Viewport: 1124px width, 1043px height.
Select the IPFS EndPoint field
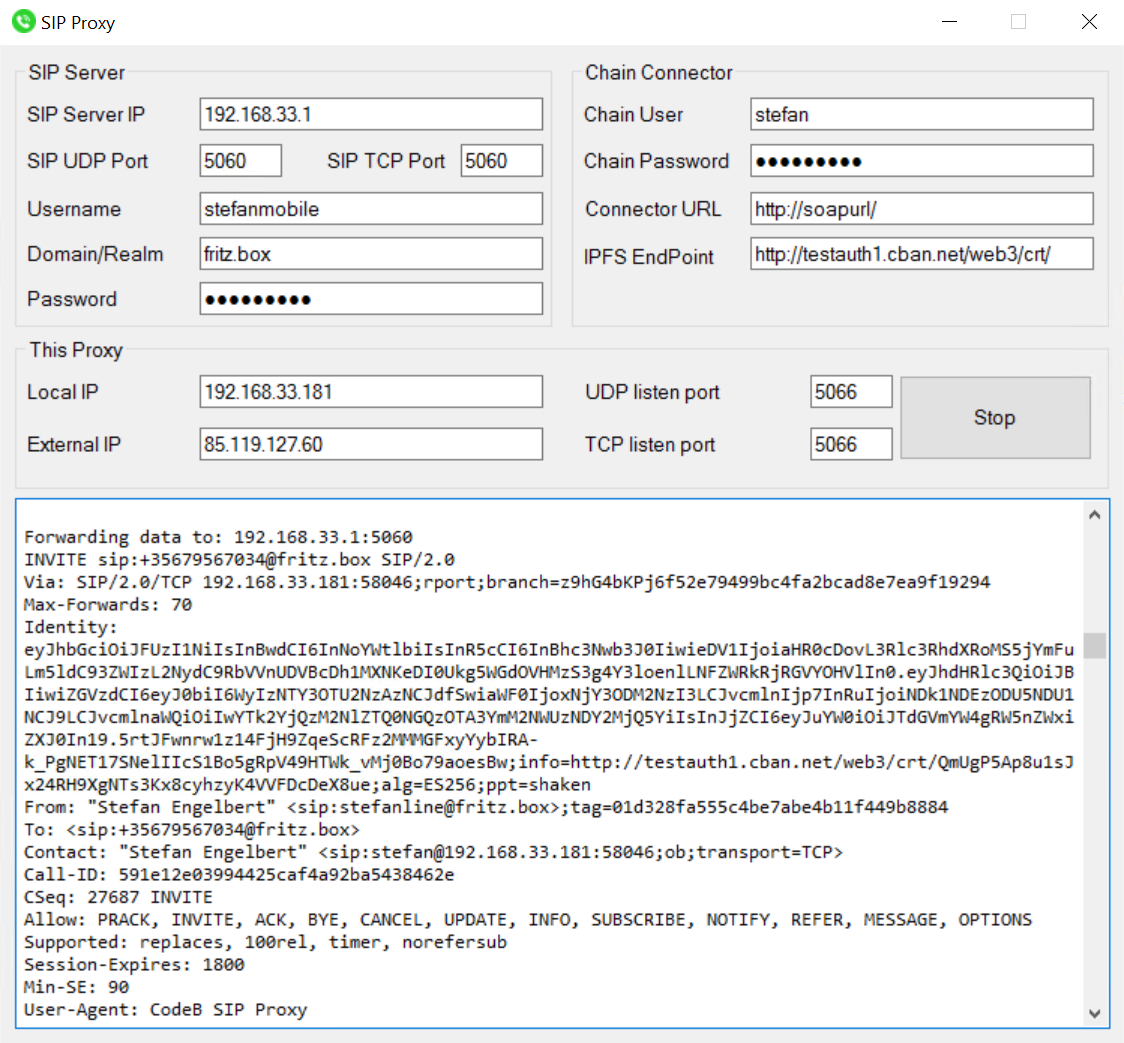[920, 253]
